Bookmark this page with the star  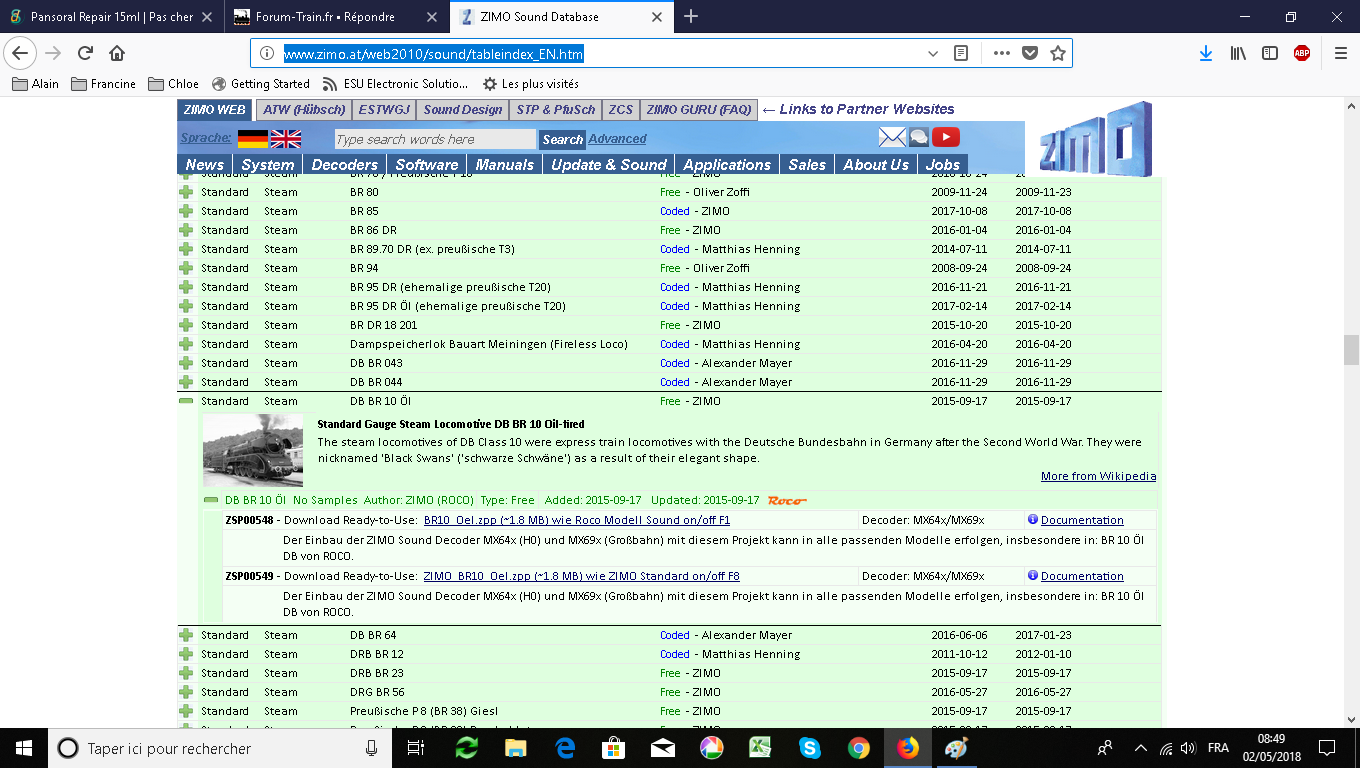(x=1057, y=54)
